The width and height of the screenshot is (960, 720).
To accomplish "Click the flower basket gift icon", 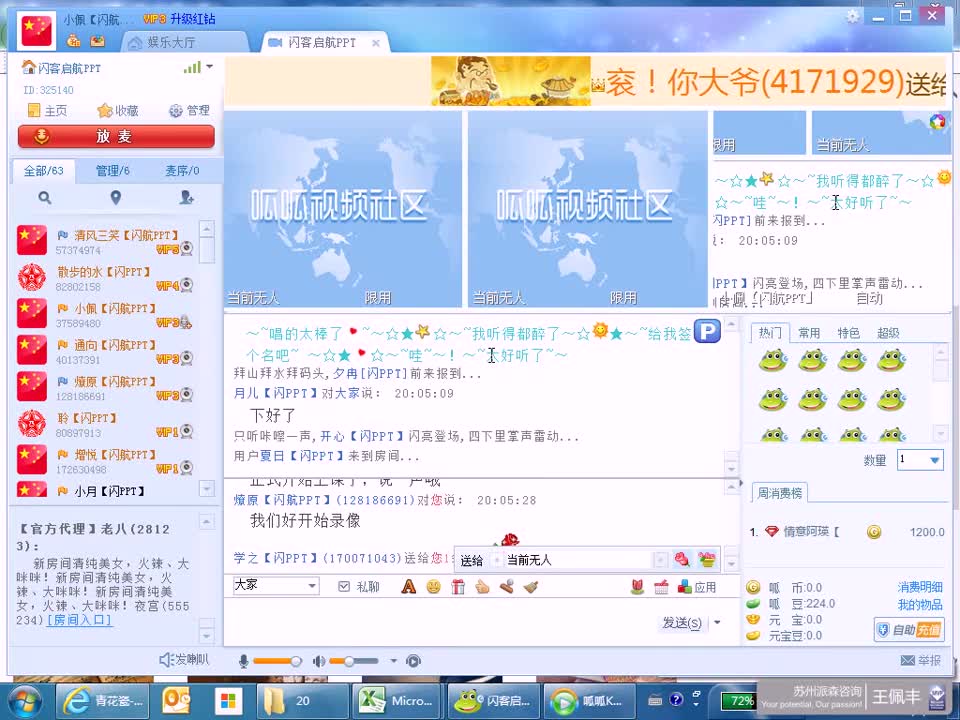I will 707,559.
